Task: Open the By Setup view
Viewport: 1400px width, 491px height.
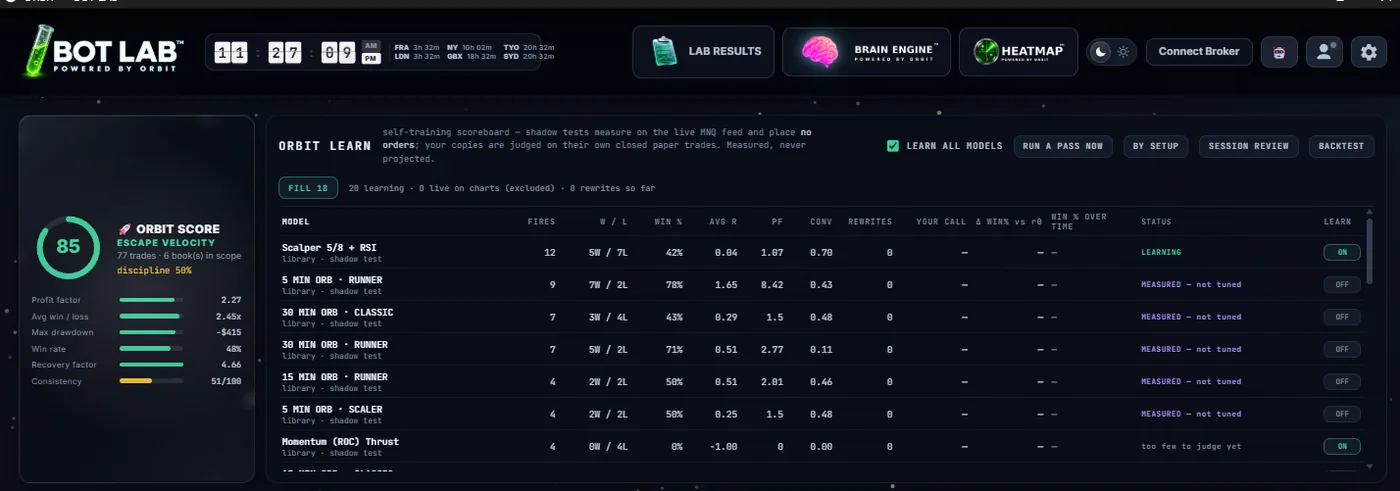Action: 1155,146
